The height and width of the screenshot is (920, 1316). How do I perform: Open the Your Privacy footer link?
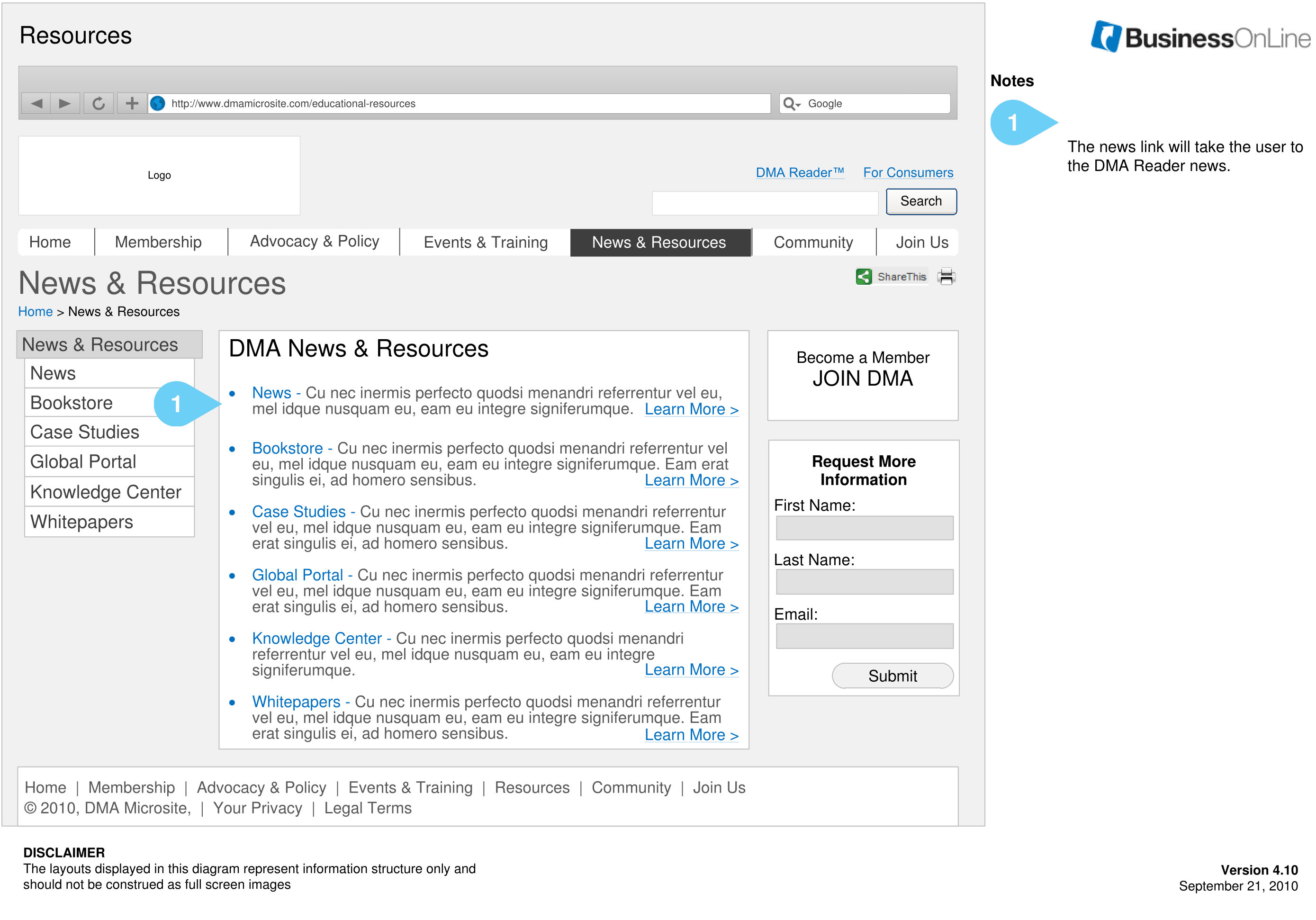point(257,808)
